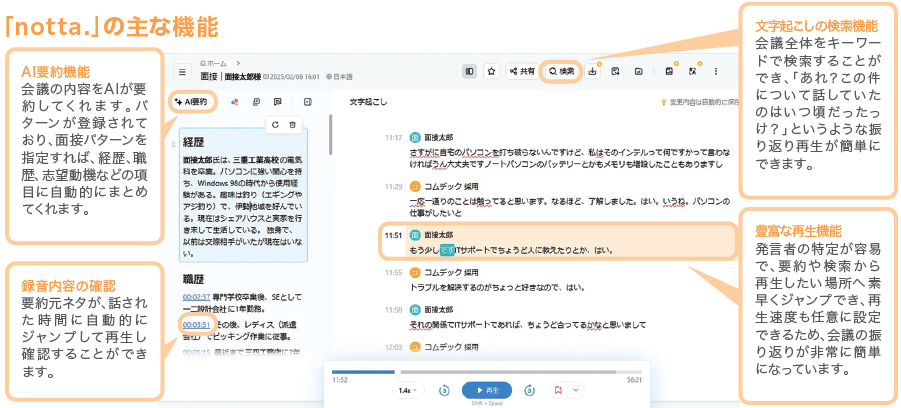Go to ホーム in the breadcrumb

coord(213,63)
